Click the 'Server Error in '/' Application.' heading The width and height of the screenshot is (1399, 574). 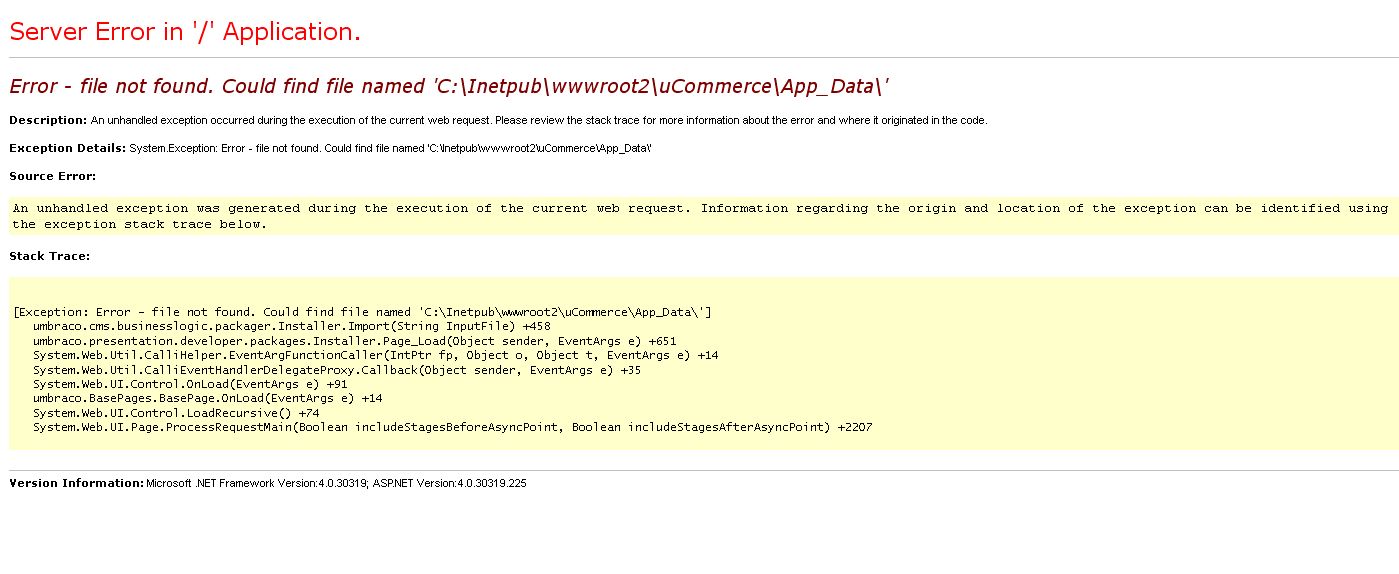(185, 32)
